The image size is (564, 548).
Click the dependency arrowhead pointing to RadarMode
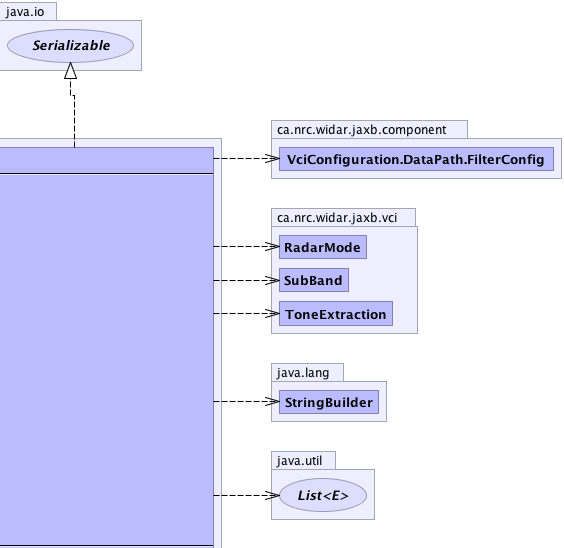tap(272, 247)
